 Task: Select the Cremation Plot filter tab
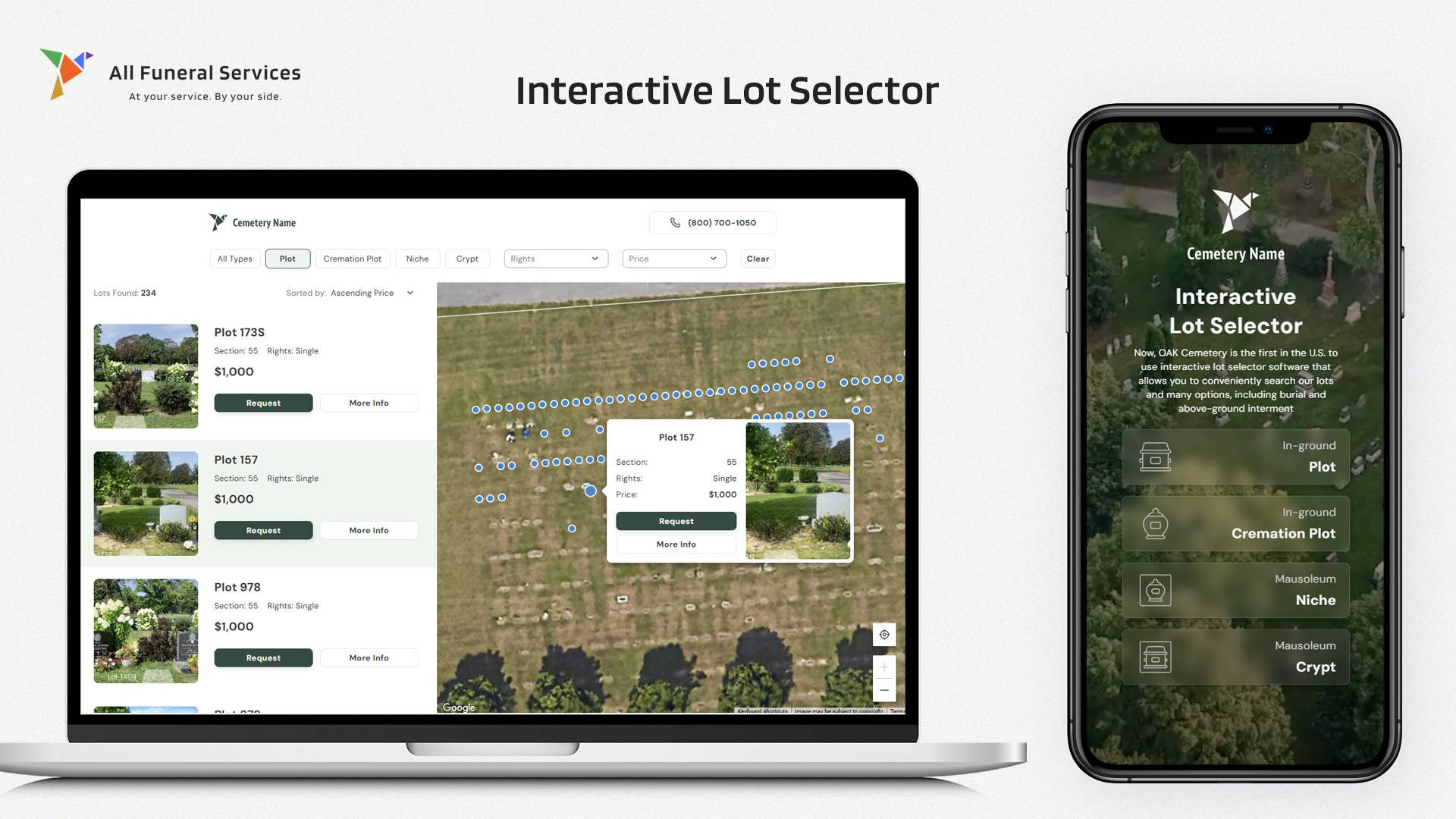[x=352, y=258]
